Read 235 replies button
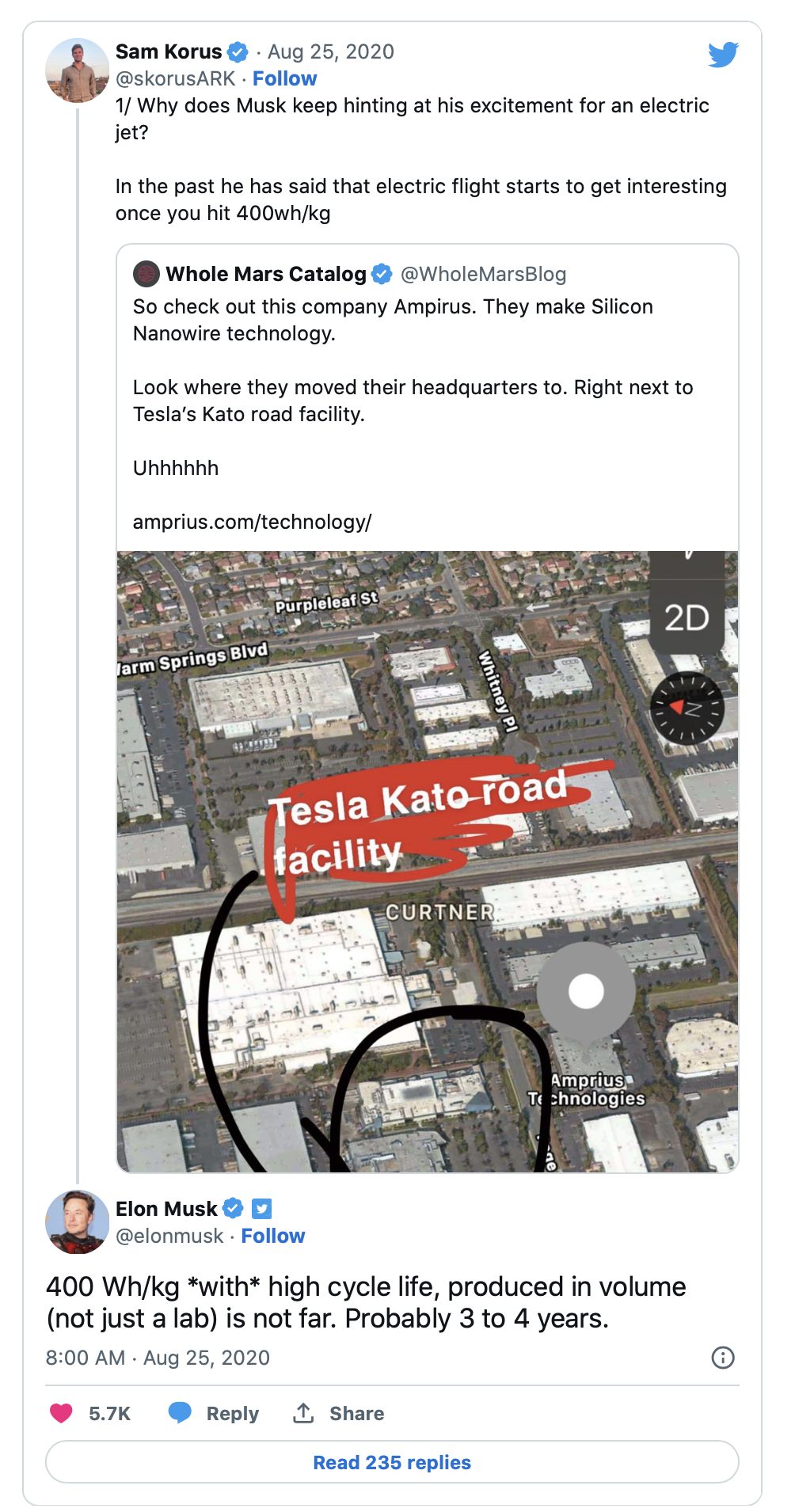 392,1462
